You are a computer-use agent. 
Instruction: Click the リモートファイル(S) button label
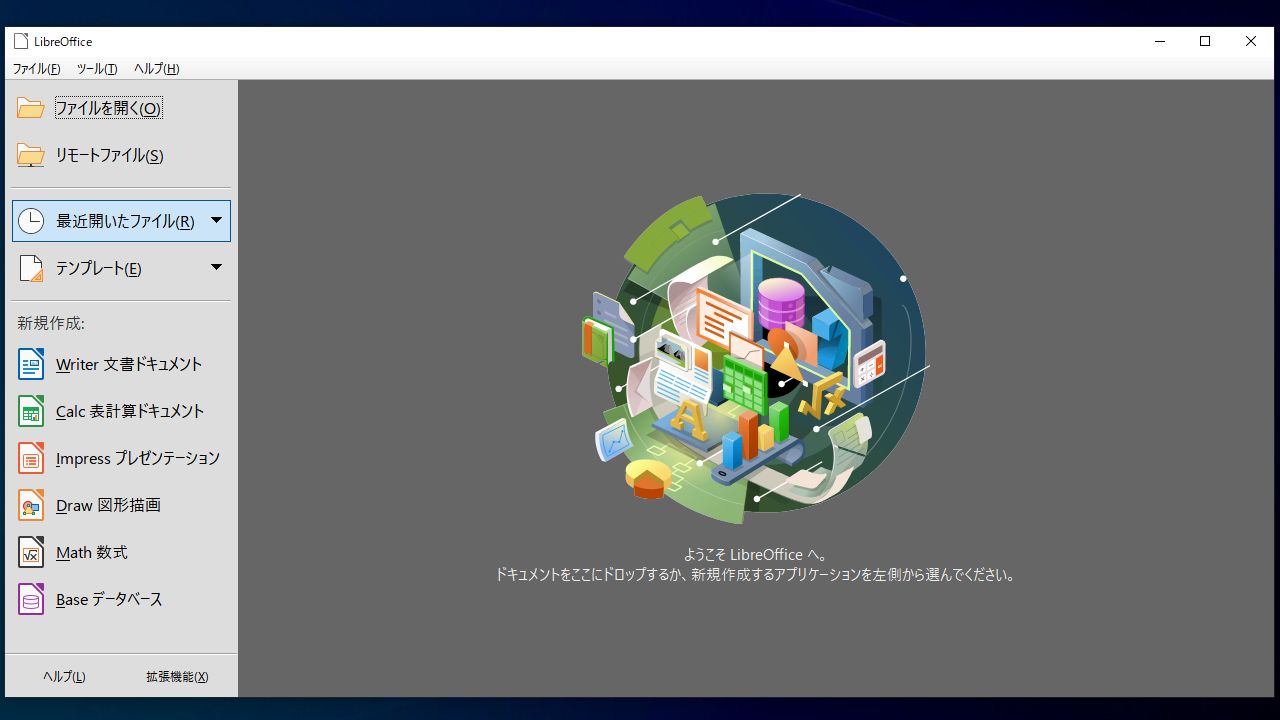110,155
